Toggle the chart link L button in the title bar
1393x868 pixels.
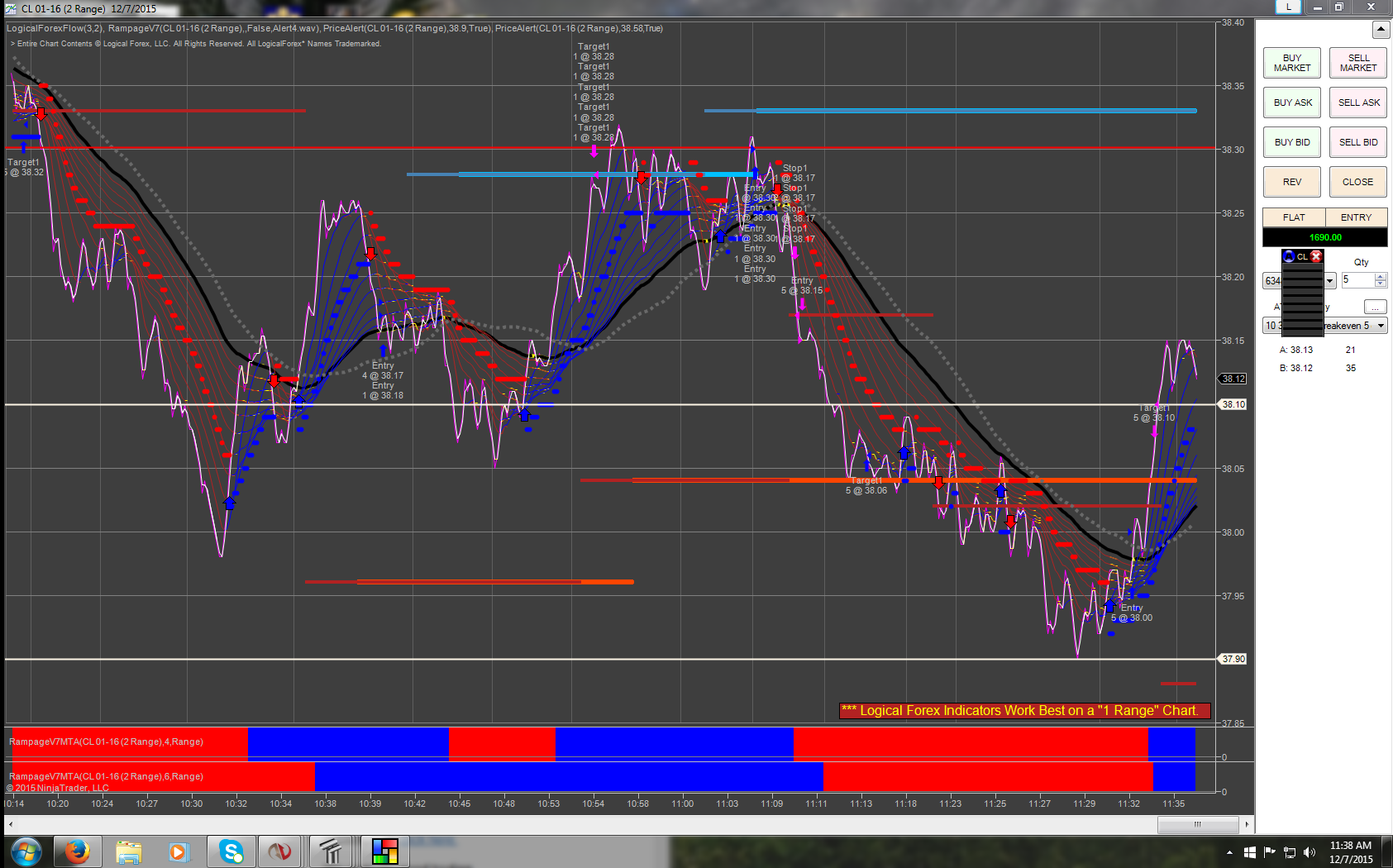(x=1288, y=7)
